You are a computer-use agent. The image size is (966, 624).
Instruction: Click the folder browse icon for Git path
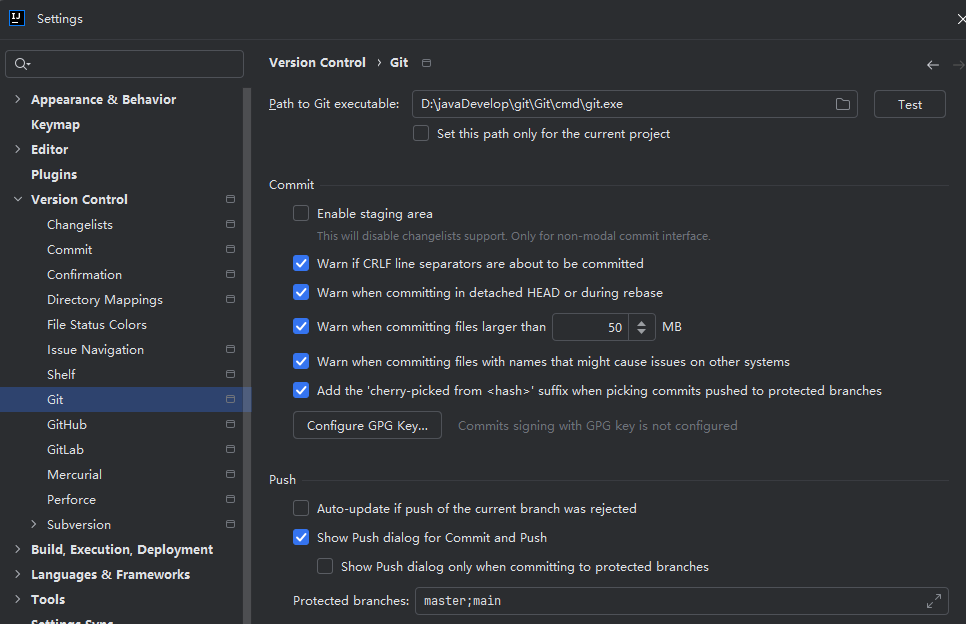click(x=842, y=104)
